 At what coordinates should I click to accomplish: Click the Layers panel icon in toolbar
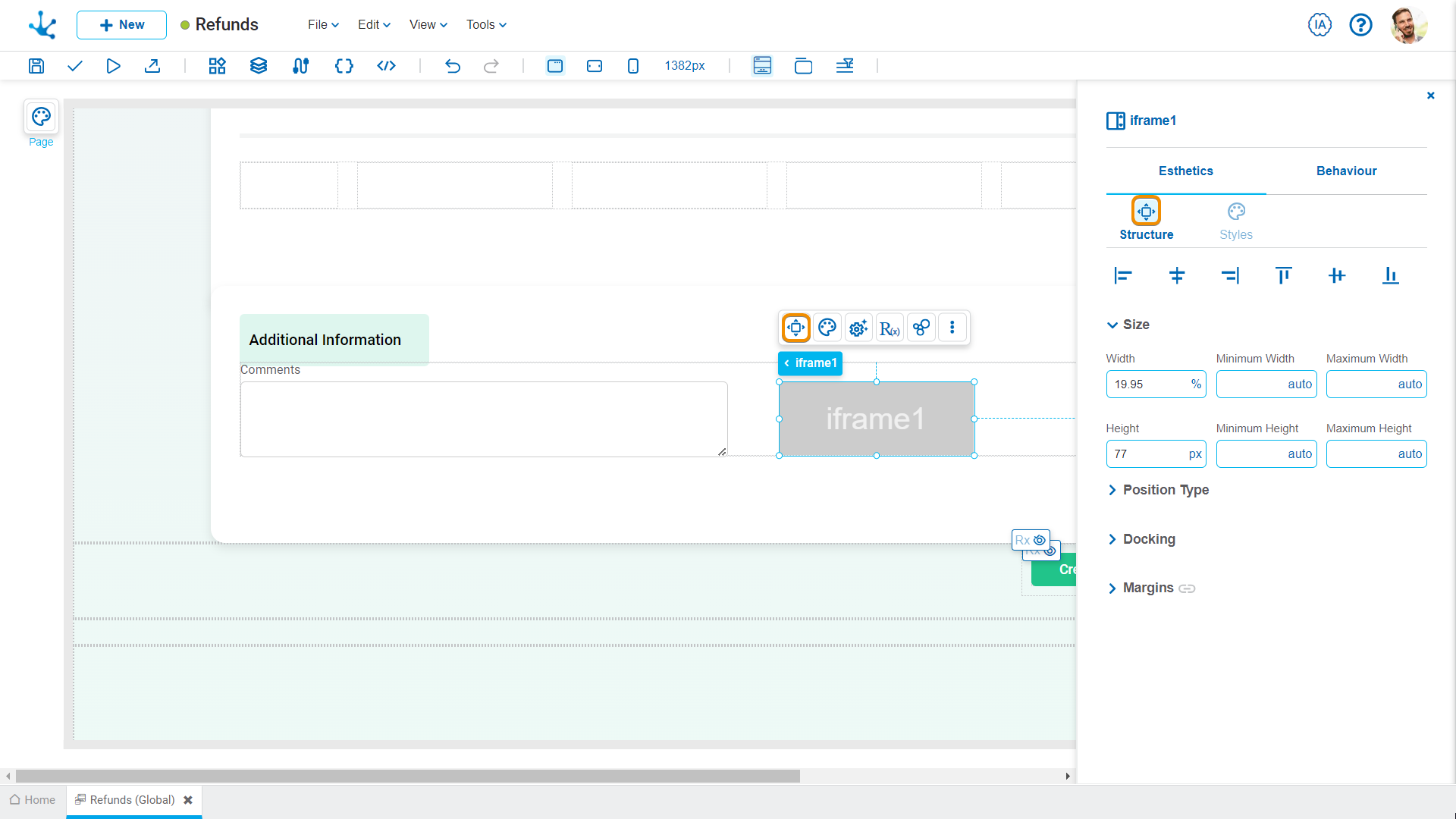tap(259, 66)
